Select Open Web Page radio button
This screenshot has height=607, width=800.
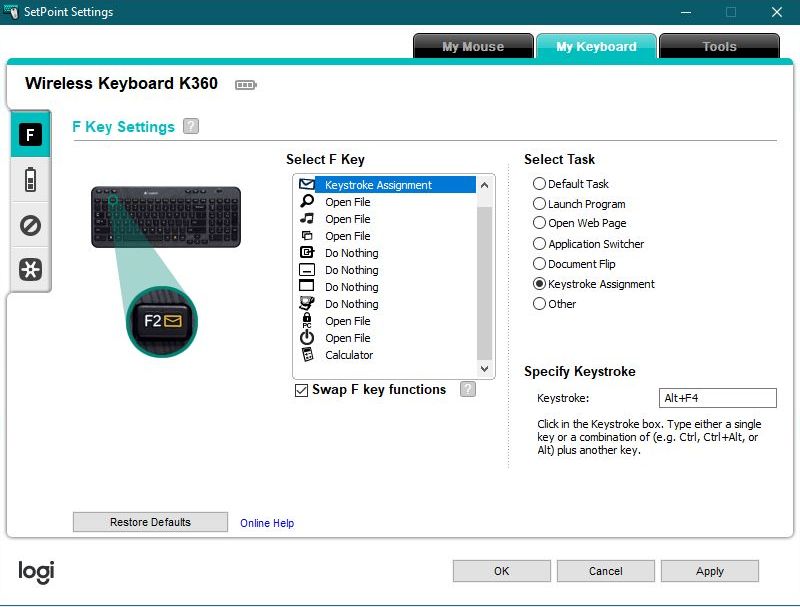click(539, 223)
